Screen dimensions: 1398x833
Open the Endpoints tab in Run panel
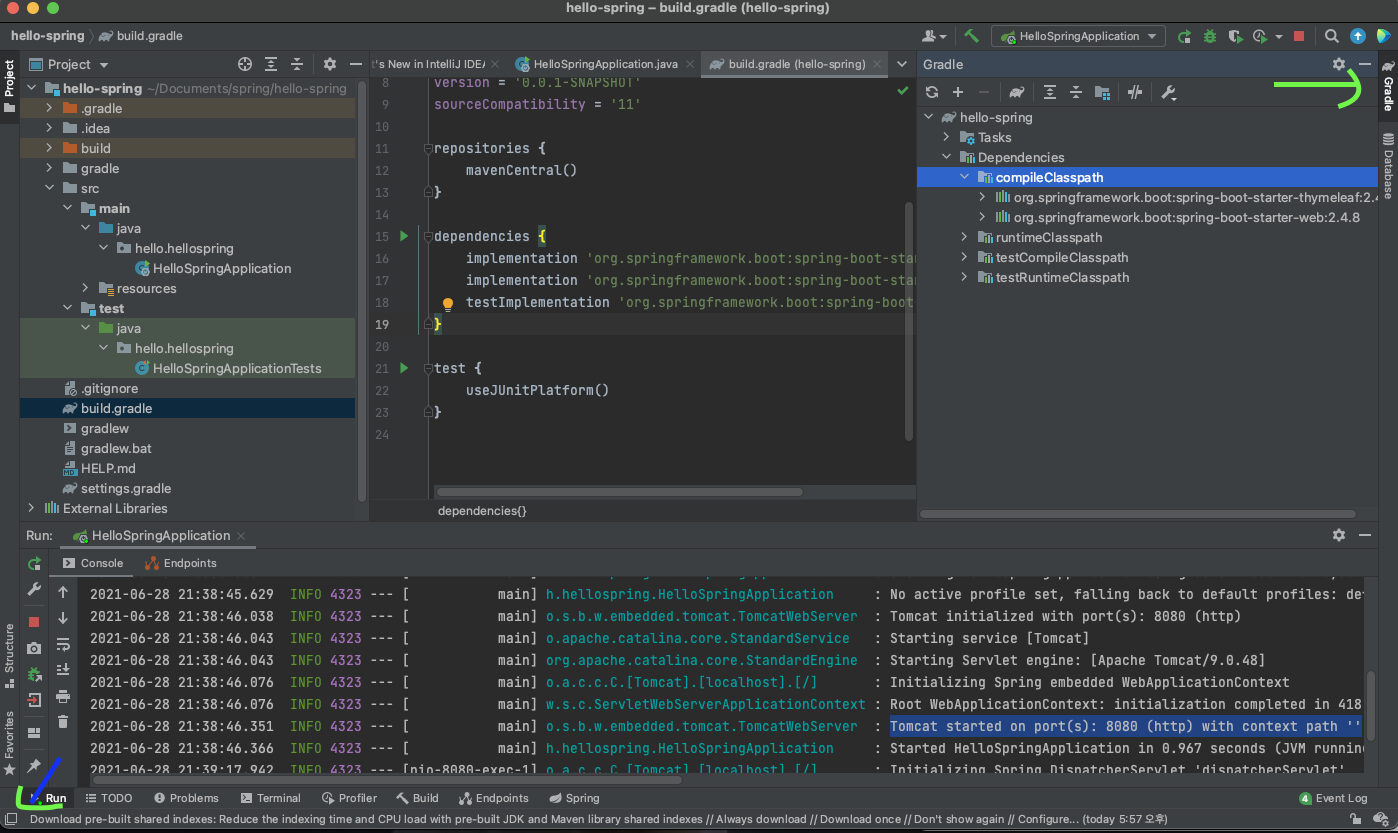coord(181,563)
